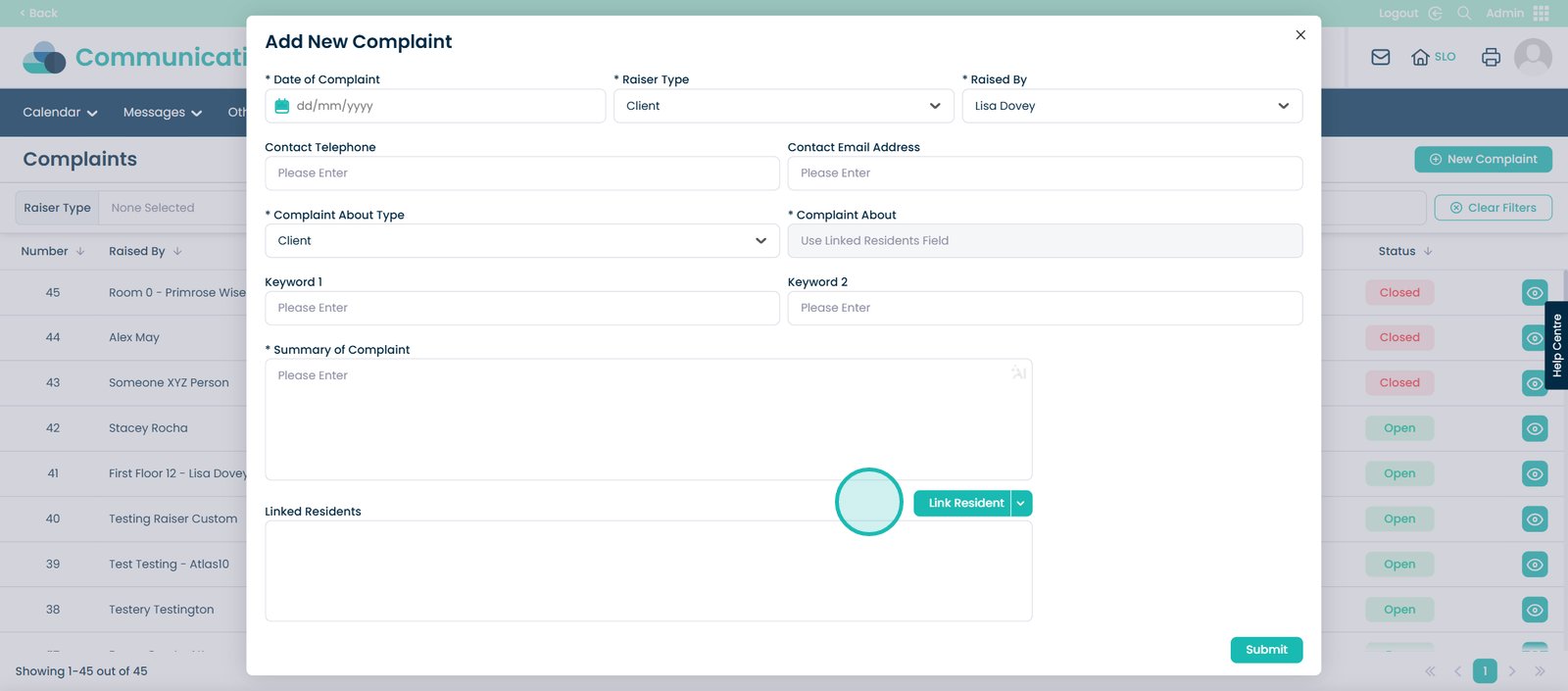Submit the new complaint form
Viewport: 1568px width, 691px height.
pos(1266,650)
